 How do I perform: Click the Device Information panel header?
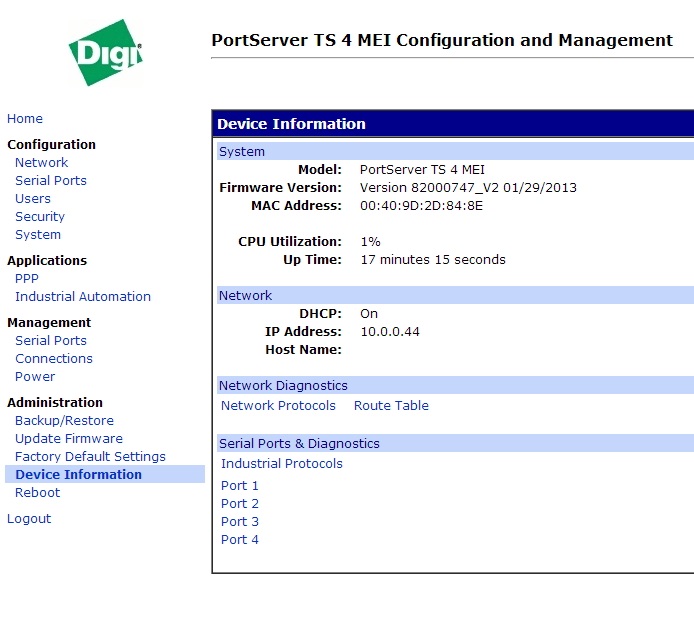(453, 124)
